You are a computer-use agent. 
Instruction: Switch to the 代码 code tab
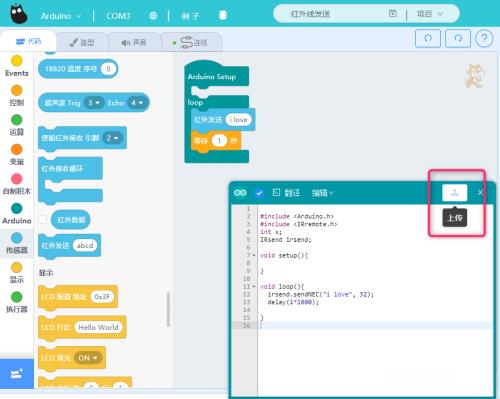coord(28,41)
